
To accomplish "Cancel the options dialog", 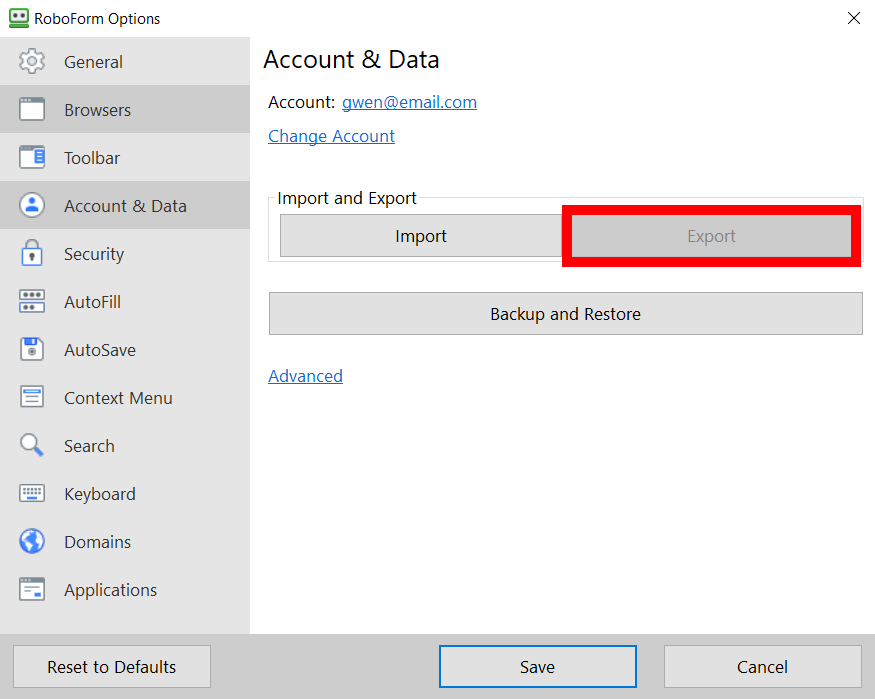I will pos(762,667).
